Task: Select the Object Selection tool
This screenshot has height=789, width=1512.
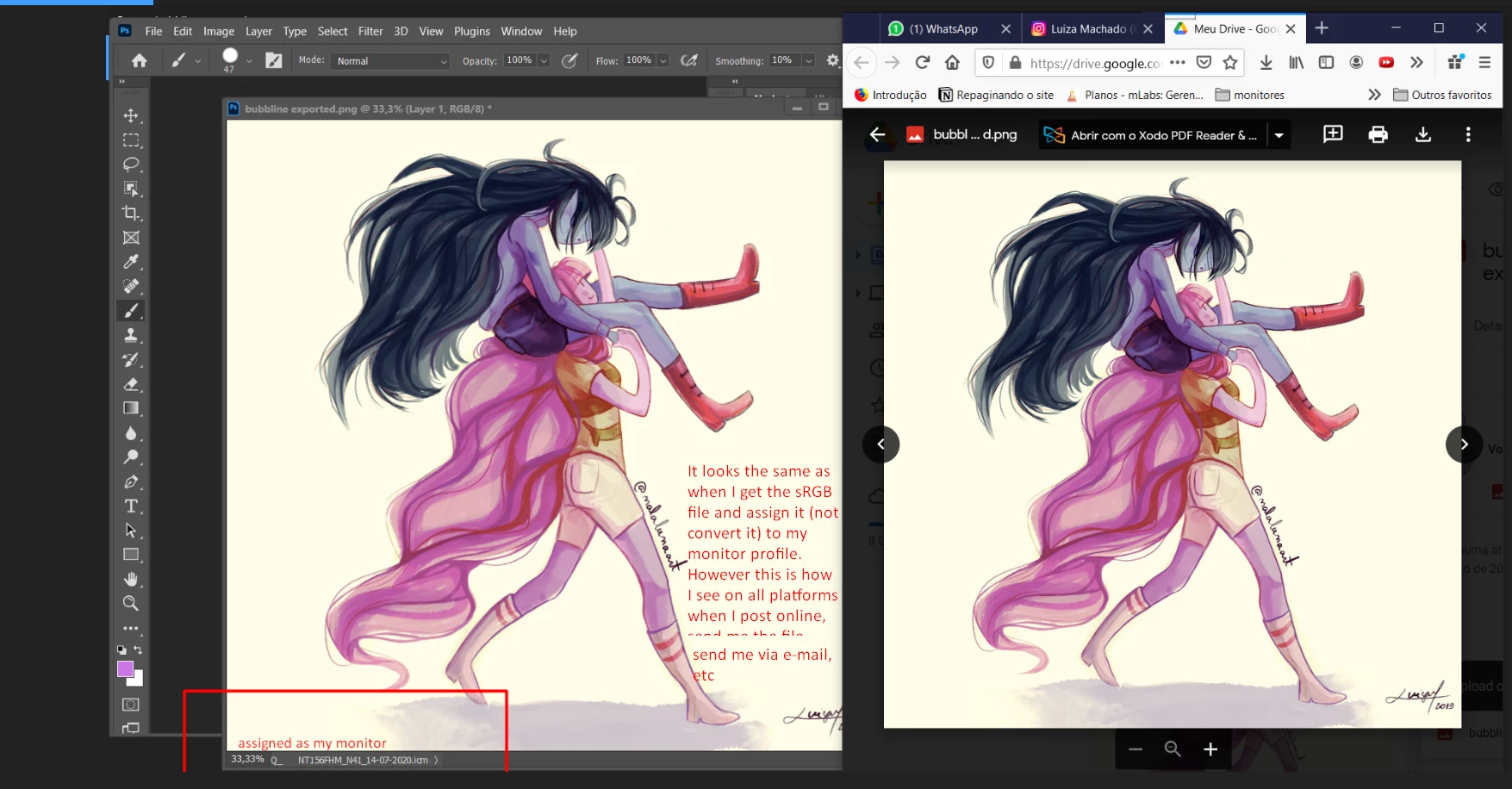Action: [x=131, y=189]
